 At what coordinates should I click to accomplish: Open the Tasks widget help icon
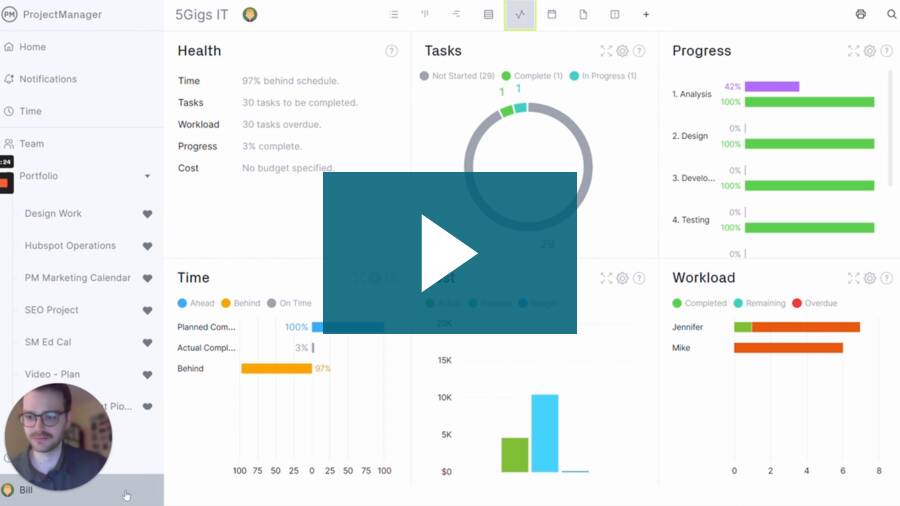coord(639,51)
